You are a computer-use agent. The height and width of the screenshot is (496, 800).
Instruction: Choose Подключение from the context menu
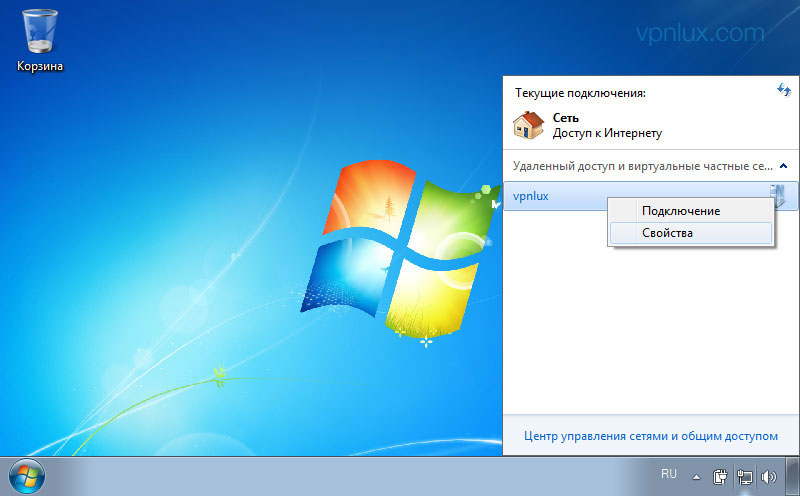pyautogui.click(x=691, y=211)
